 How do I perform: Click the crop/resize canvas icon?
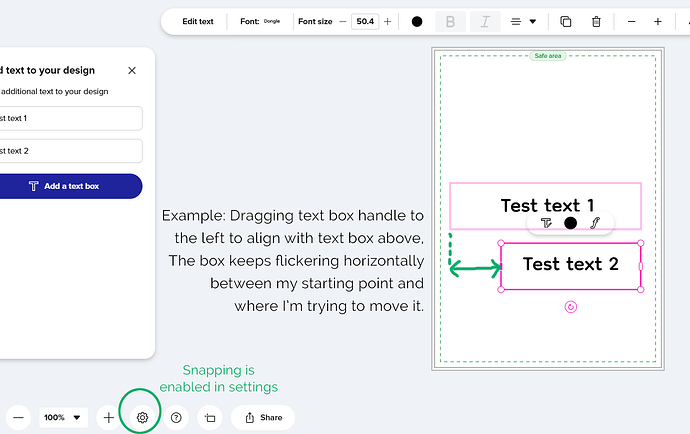tap(210, 417)
